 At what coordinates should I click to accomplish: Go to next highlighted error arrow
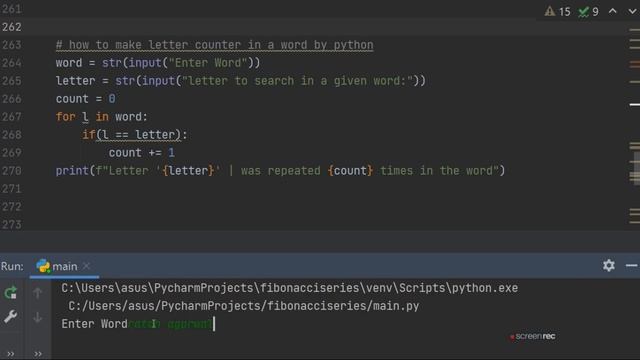pyautogui.click(x=632, y=11)
